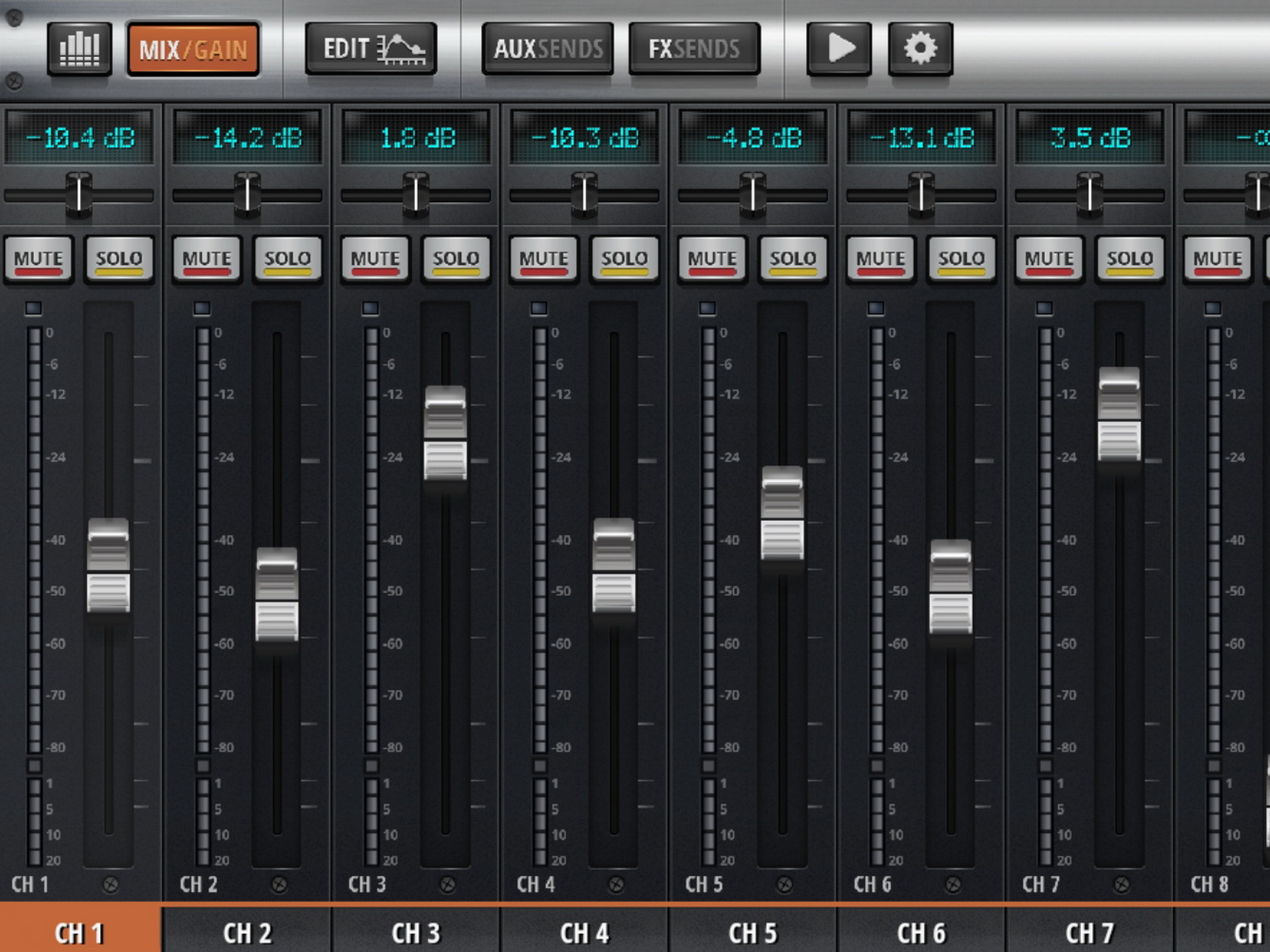Click the -13.1 dB display on CH 6

(x=921, y=138)
